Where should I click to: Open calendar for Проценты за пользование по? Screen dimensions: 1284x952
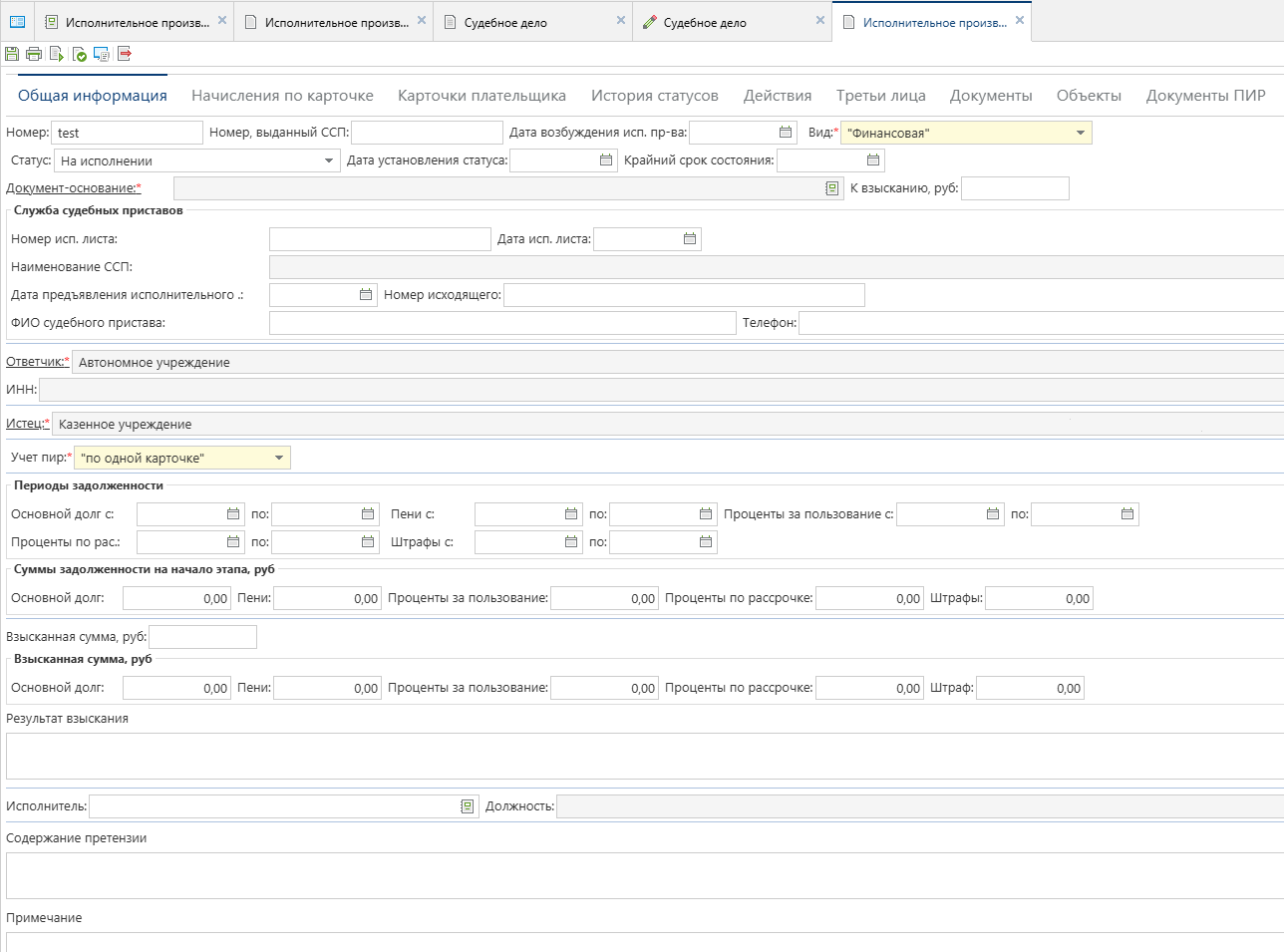tap(1127, 514)
